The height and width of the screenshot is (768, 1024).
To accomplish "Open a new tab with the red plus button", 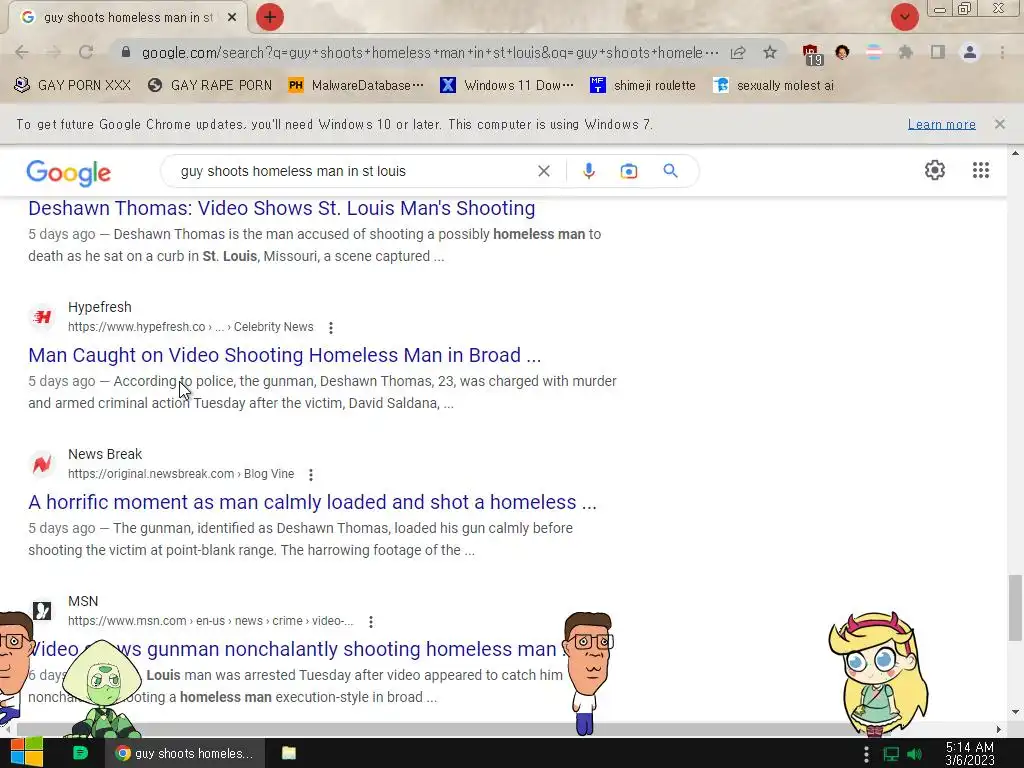I will coord(270,17).
